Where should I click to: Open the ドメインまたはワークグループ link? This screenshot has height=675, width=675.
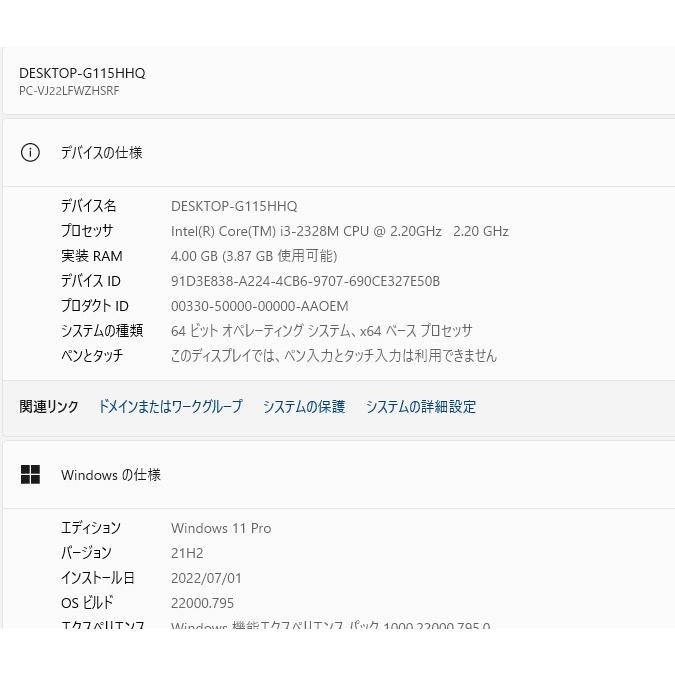[170, 407]
